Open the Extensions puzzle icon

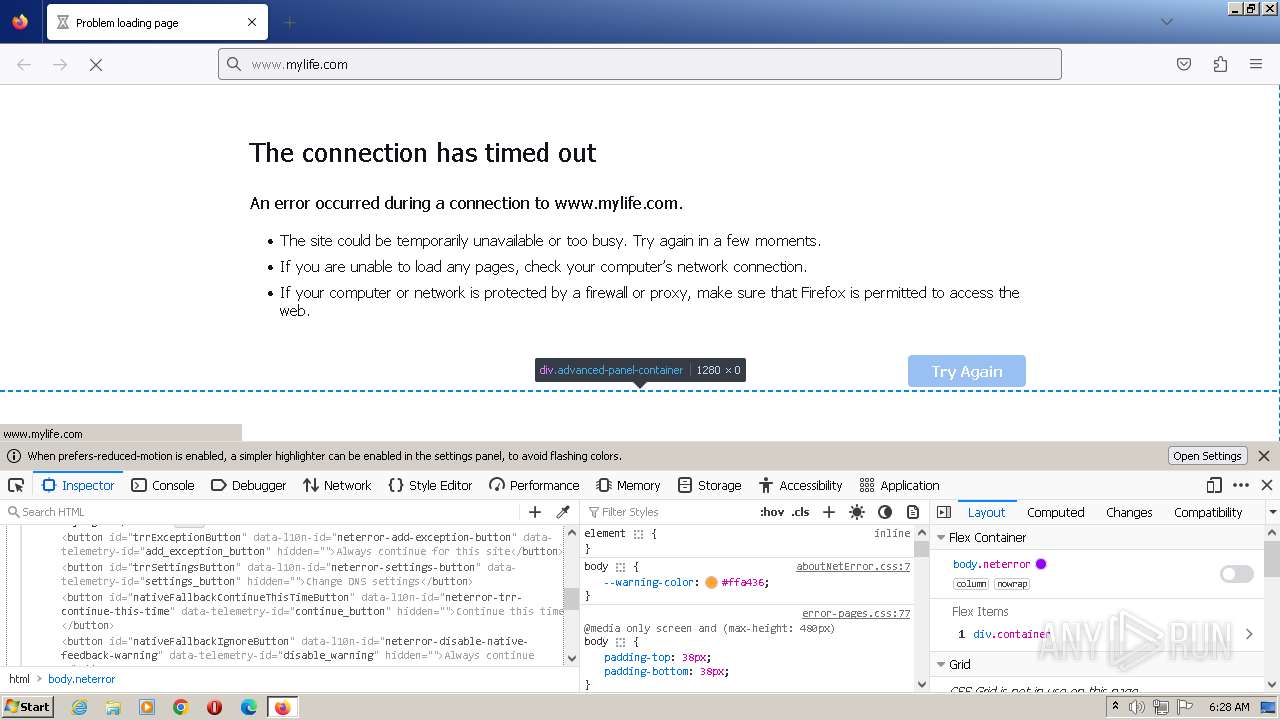tap(1220, 64)
